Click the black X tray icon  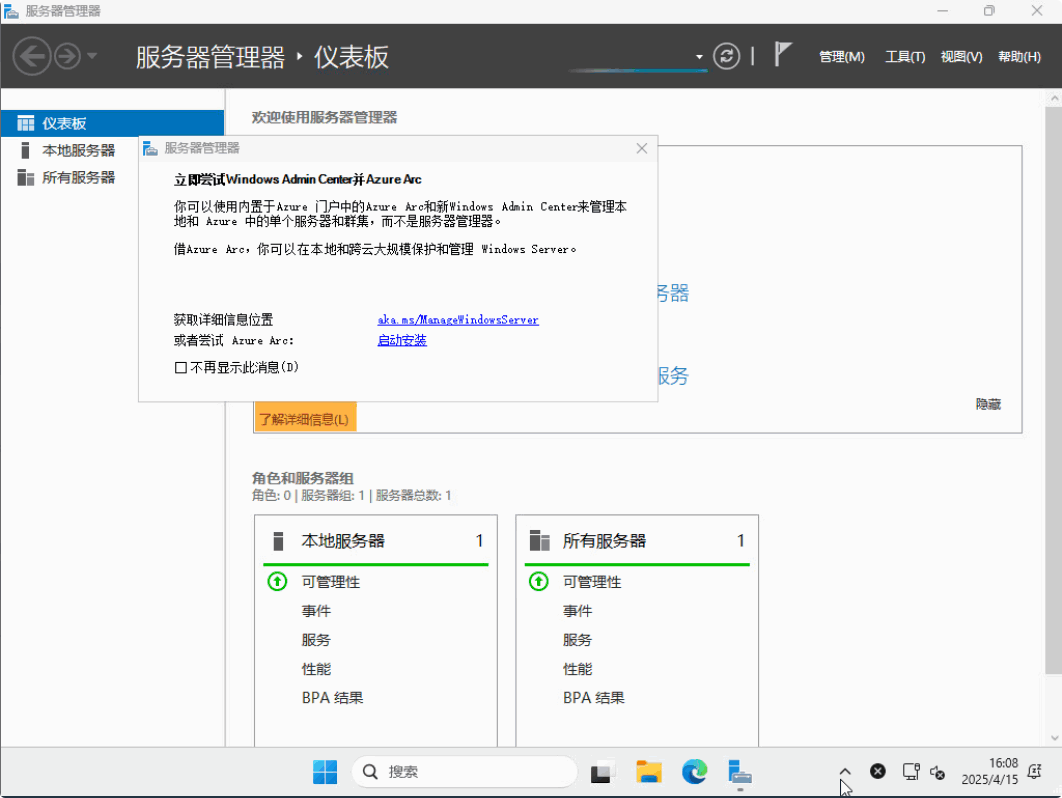[878, 771]
